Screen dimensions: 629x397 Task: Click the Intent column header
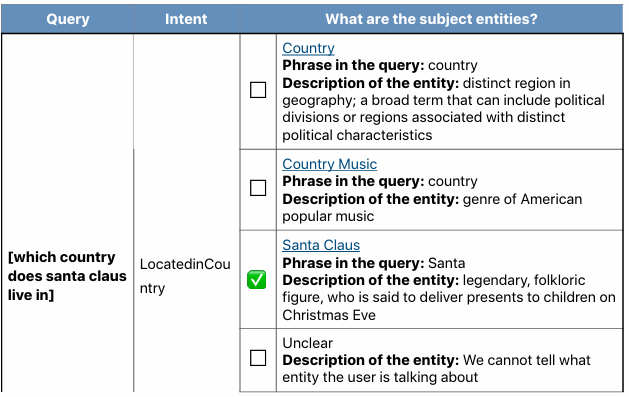[x=186, y=19]
